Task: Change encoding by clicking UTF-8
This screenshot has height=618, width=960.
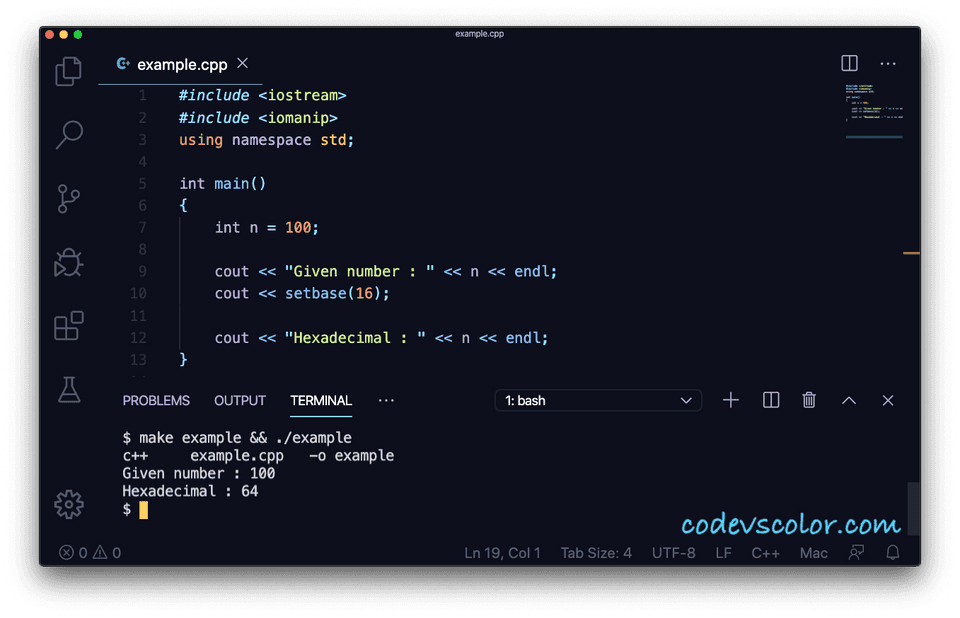Action: 673,552
